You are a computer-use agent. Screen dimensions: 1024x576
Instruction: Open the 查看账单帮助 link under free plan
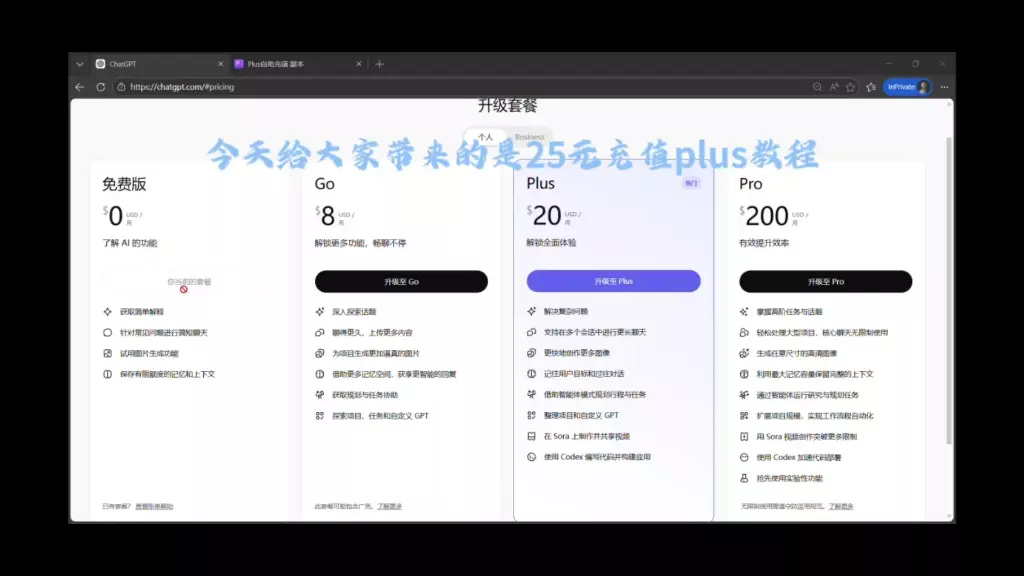tap(154, 506)
